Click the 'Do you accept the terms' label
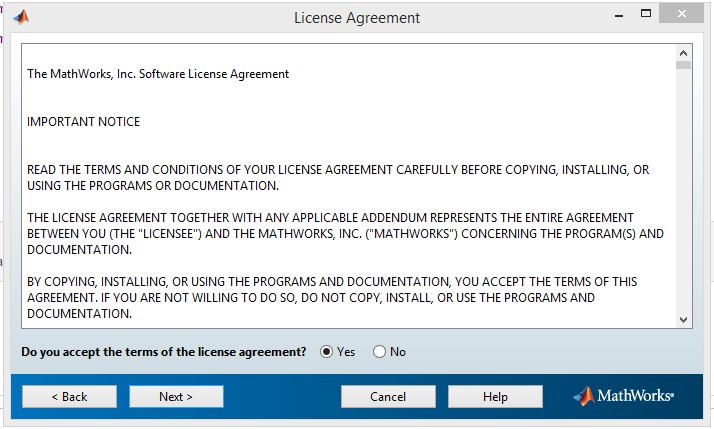Image resolution: width=714 pixels, height=429 pixels. click(x=163, y=352)
